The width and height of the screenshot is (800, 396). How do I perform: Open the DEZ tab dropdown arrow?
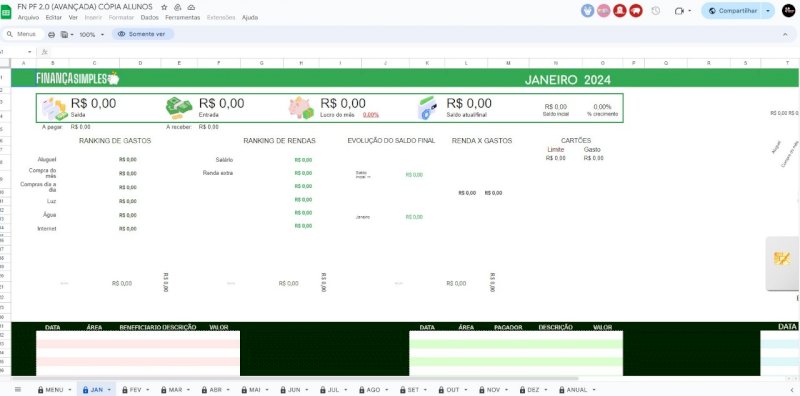tap(545, 390)
